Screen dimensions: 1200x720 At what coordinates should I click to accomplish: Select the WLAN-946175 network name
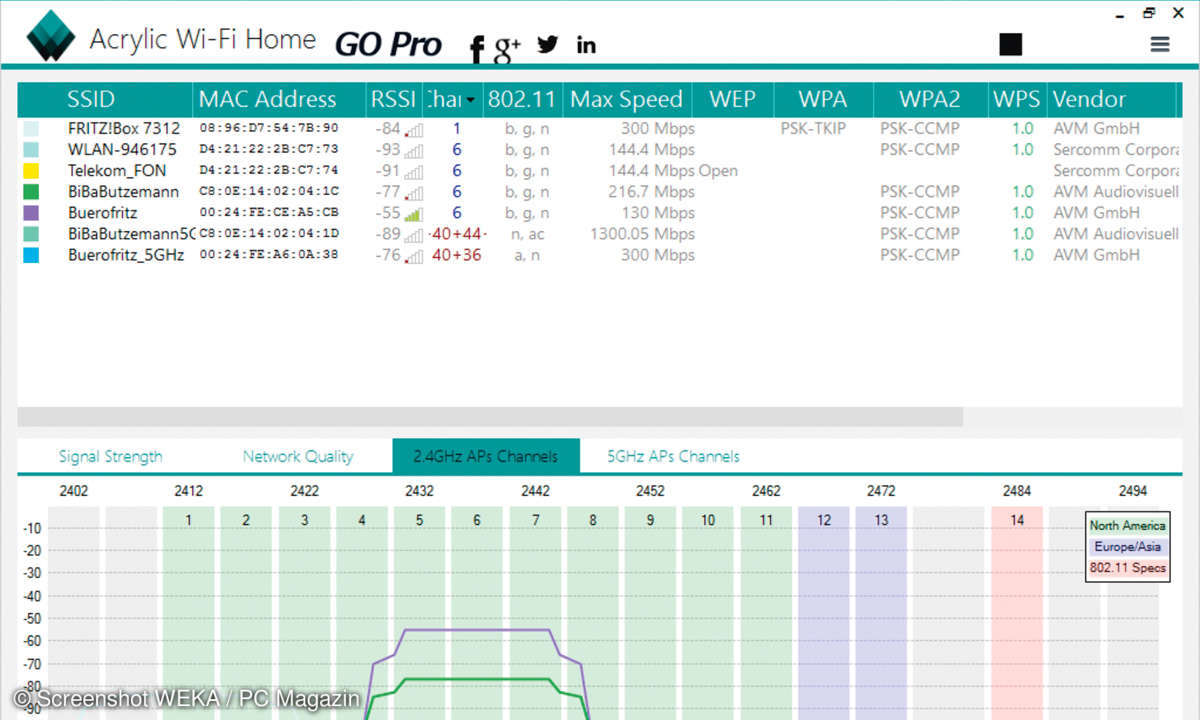pos(122,150)
